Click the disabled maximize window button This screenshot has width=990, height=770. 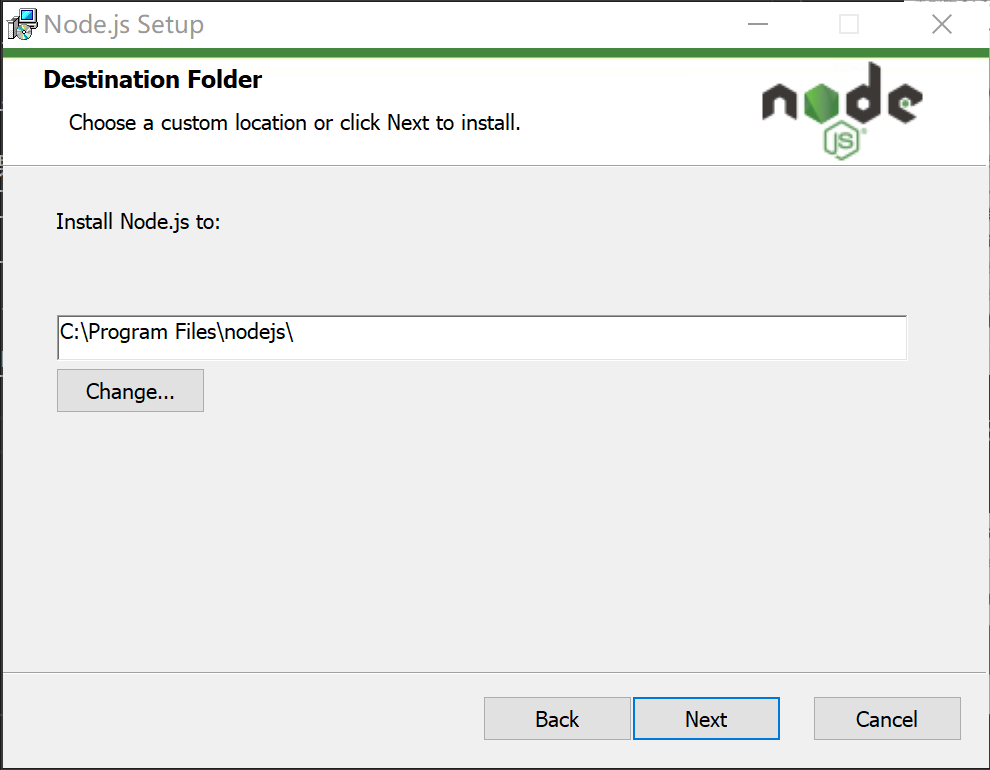(x=849, y=24)
